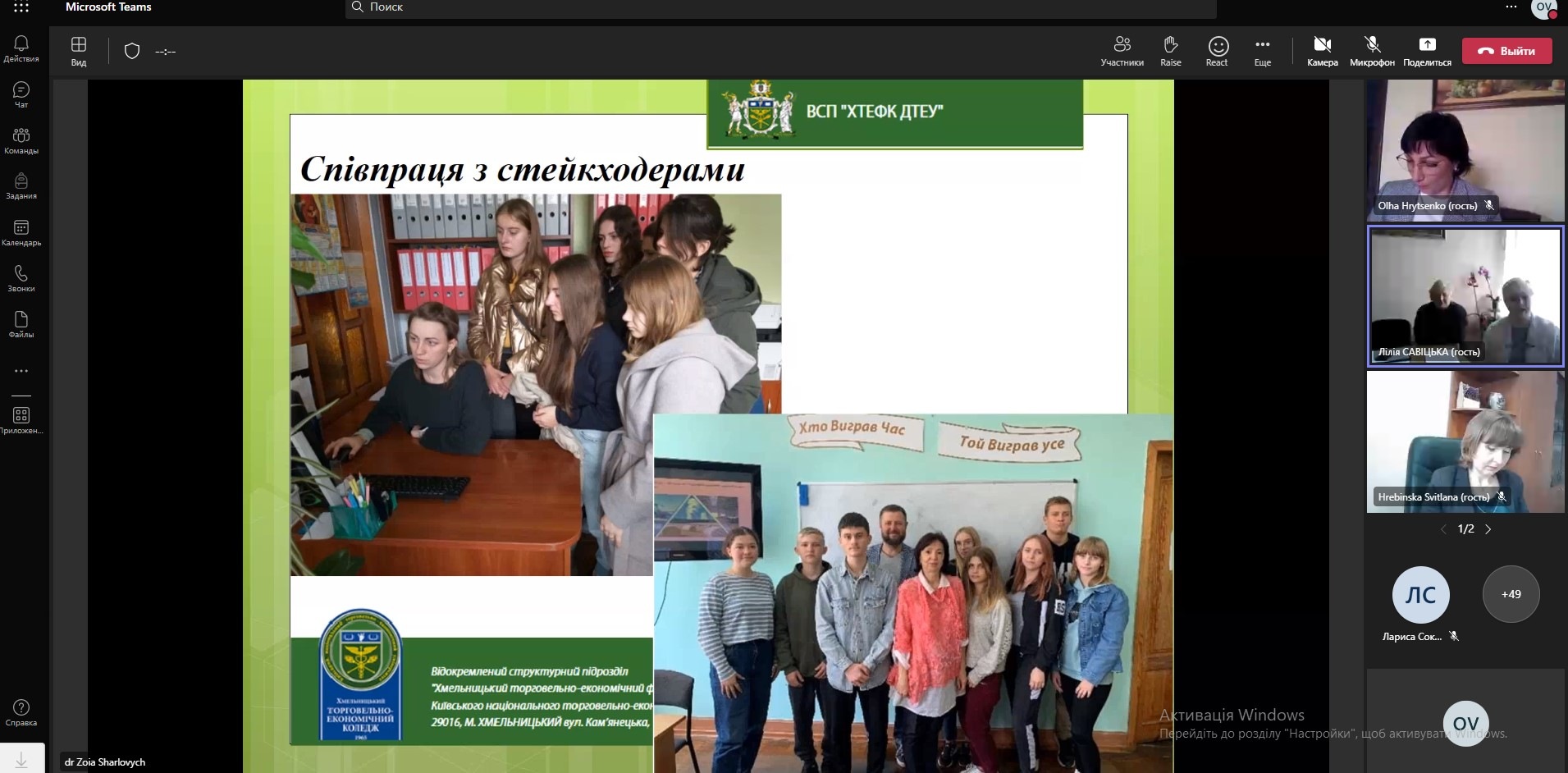Image resolution: width=1568 pixels, height=773 pixels.
Task: Open the Chat (Чат) sidebar icon
Action: (x=21, y=94)
